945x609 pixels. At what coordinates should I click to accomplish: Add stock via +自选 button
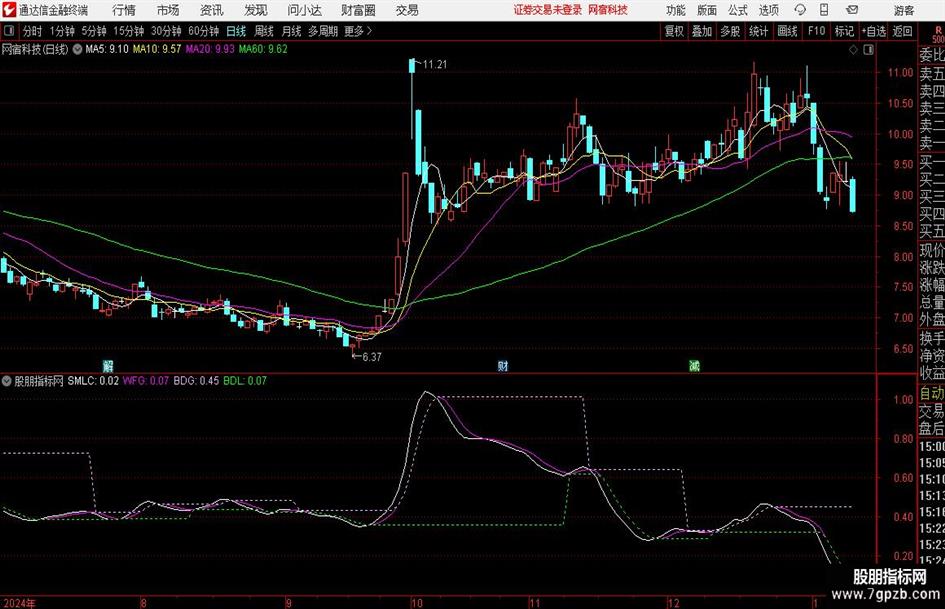[874, 31]
